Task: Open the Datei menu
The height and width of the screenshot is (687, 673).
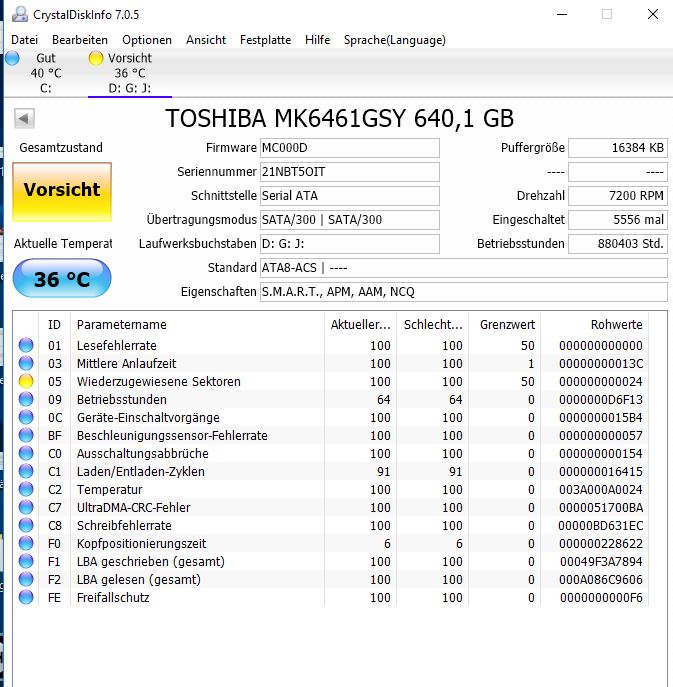Action: coord(25,40)
